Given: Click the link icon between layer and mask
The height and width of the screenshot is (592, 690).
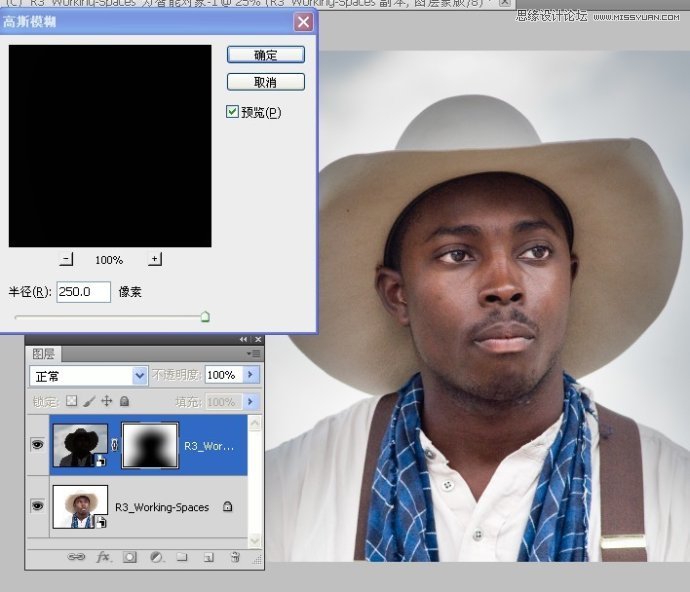Looking at the screenshot, I should [x=115, y=445].
